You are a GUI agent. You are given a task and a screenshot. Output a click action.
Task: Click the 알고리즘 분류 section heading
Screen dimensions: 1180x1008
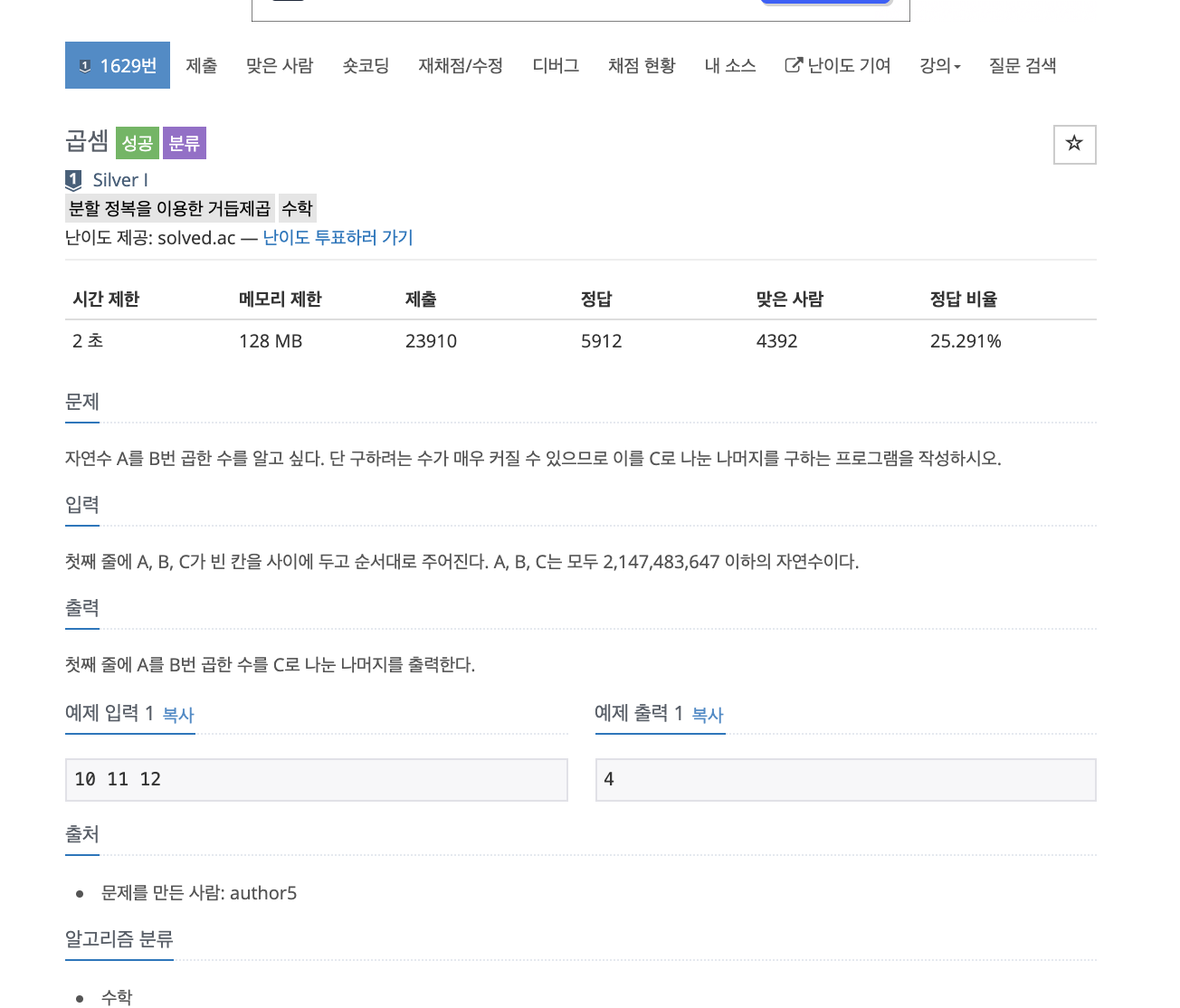pos(119,939)
